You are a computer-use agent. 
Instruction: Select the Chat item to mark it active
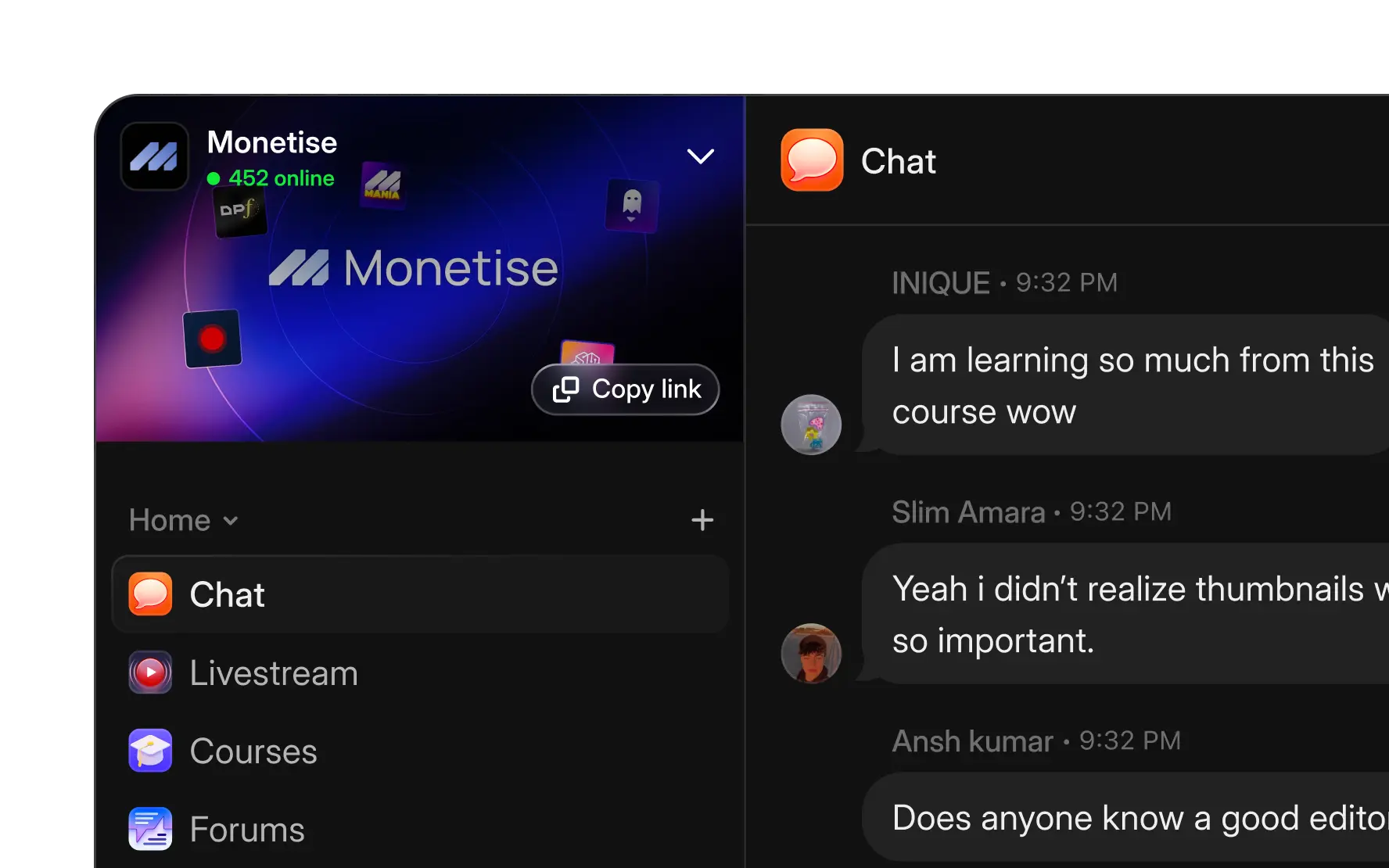pyautogui.click(x=228, y=594)
